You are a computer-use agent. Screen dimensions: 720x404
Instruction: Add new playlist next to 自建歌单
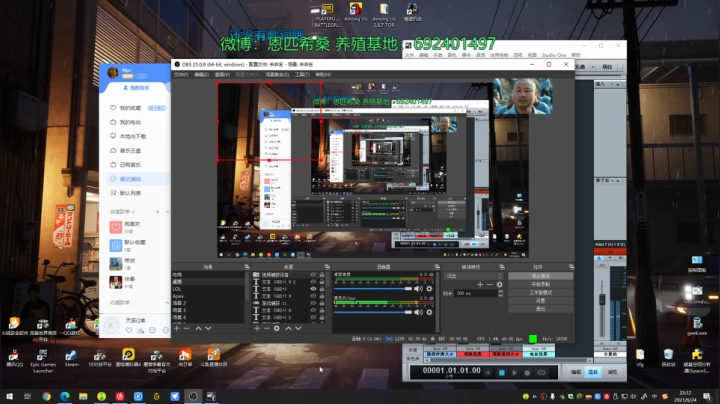(x=157, y=212)
